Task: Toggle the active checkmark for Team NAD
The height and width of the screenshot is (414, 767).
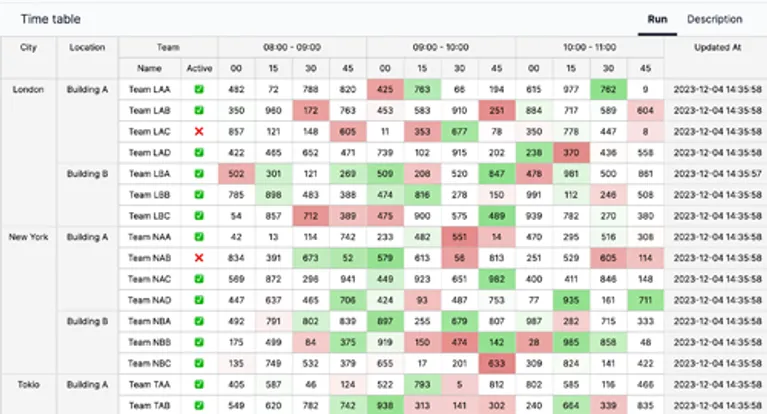Action: [x=199, y=300]
